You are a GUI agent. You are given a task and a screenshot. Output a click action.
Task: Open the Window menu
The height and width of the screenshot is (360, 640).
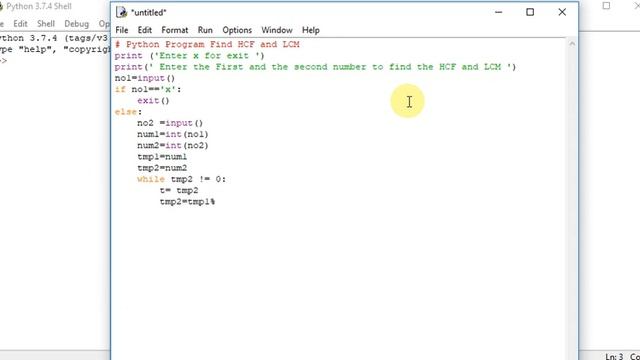(277, 30)
